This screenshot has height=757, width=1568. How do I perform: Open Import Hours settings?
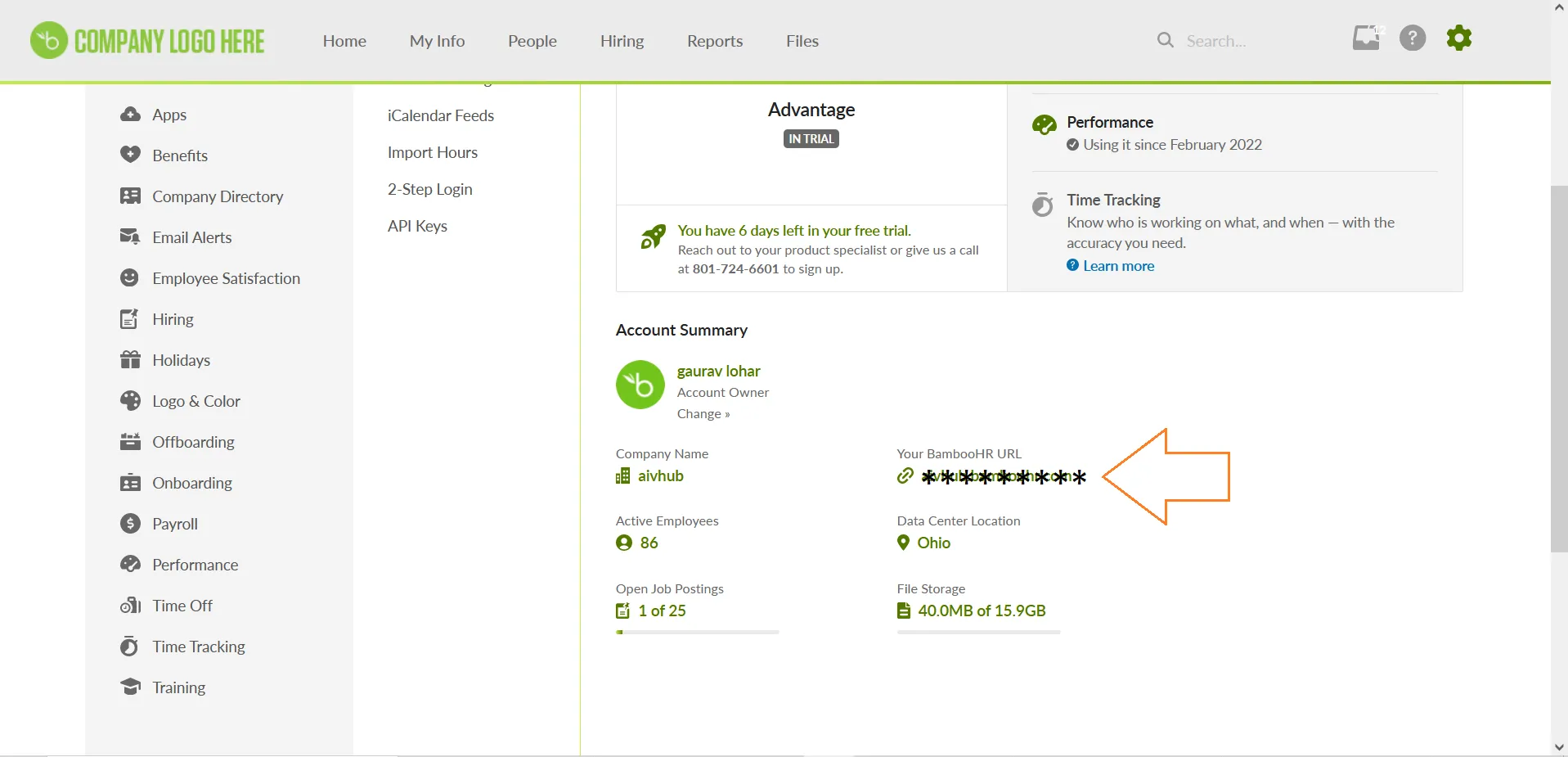tap(433, 152)
